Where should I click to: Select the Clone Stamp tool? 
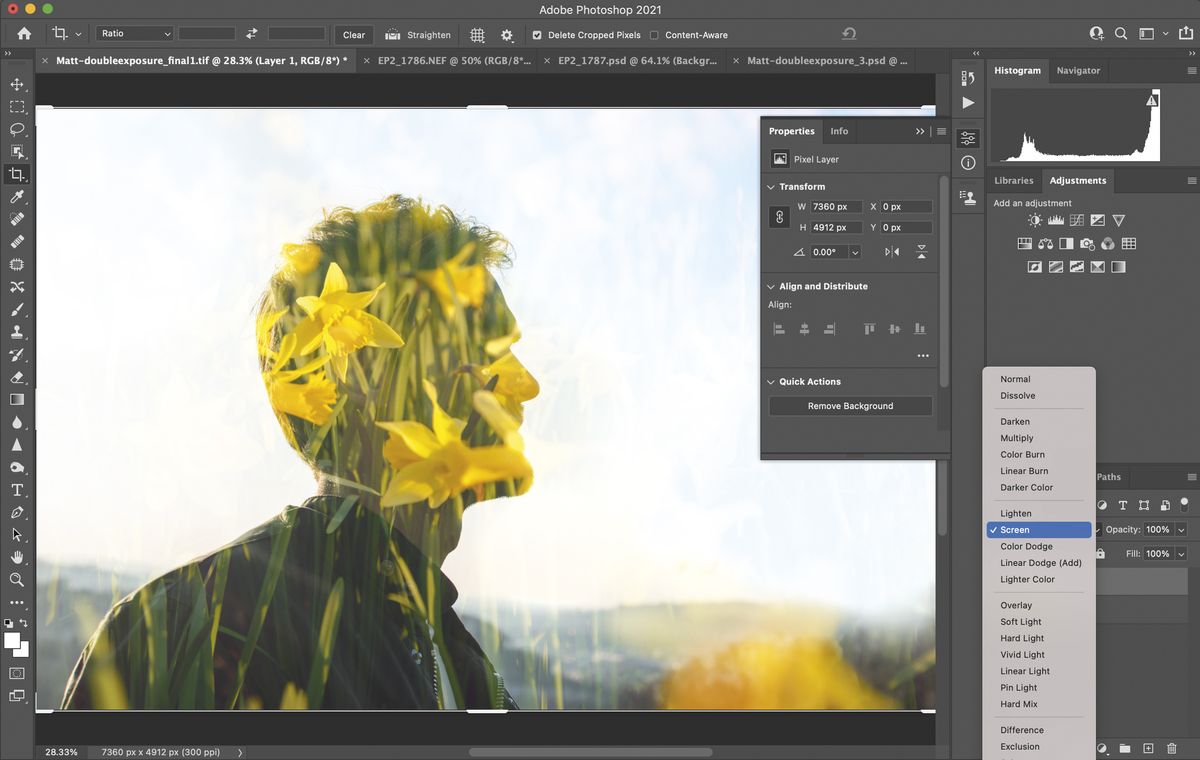point(17,332)
